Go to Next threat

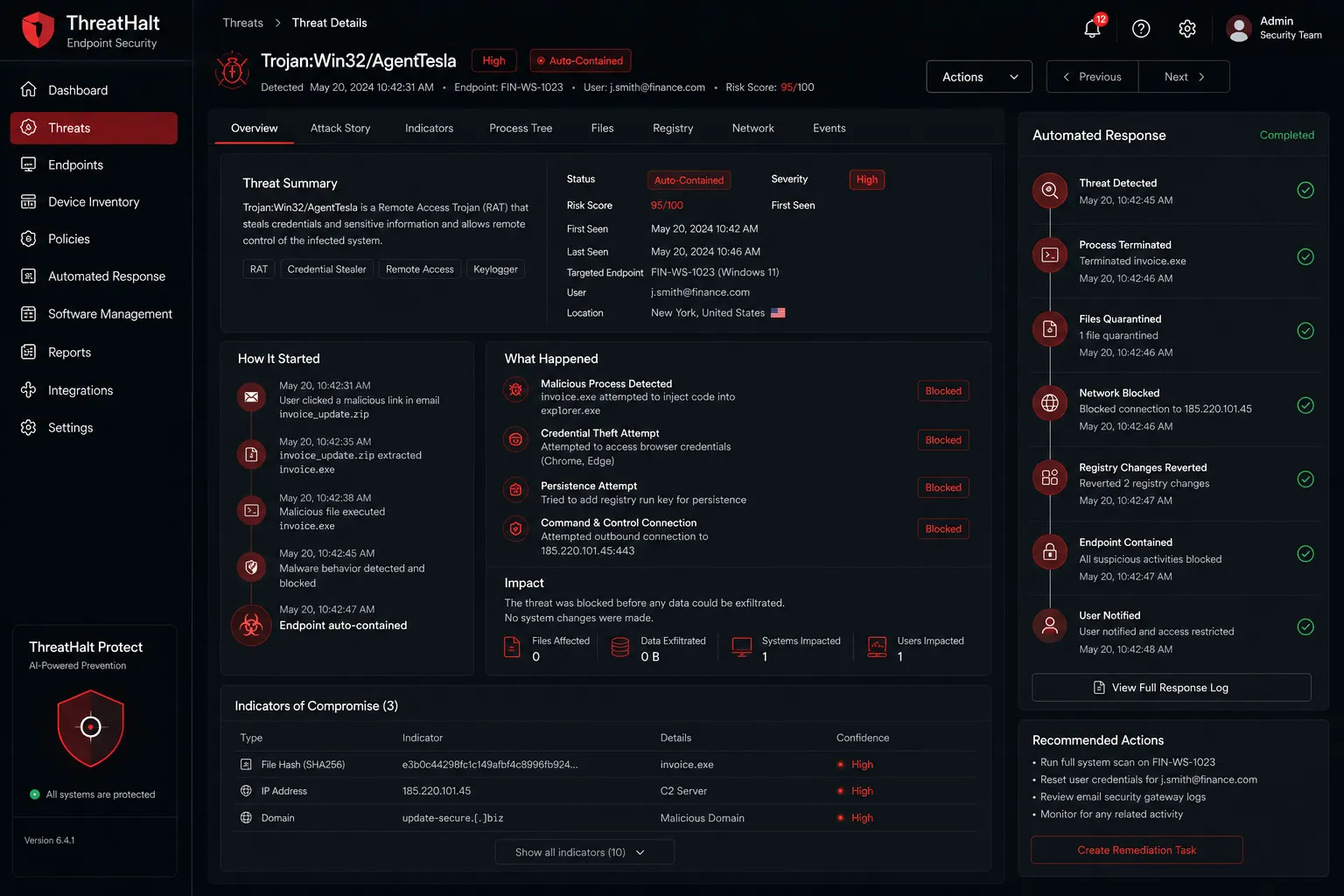coord(1184,77)
